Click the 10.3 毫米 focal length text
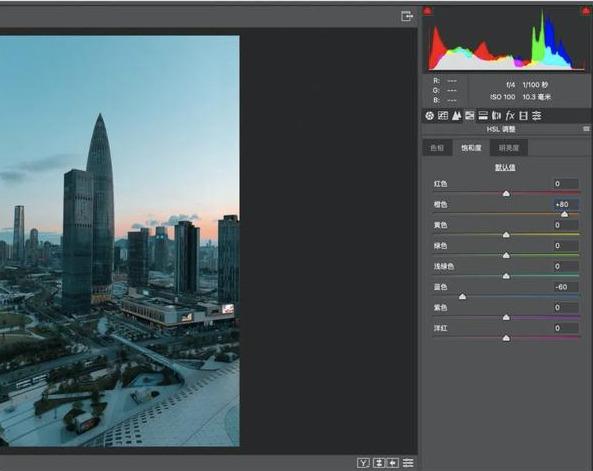The width and height of the screenshot is (593, 471). pos(537,97)
